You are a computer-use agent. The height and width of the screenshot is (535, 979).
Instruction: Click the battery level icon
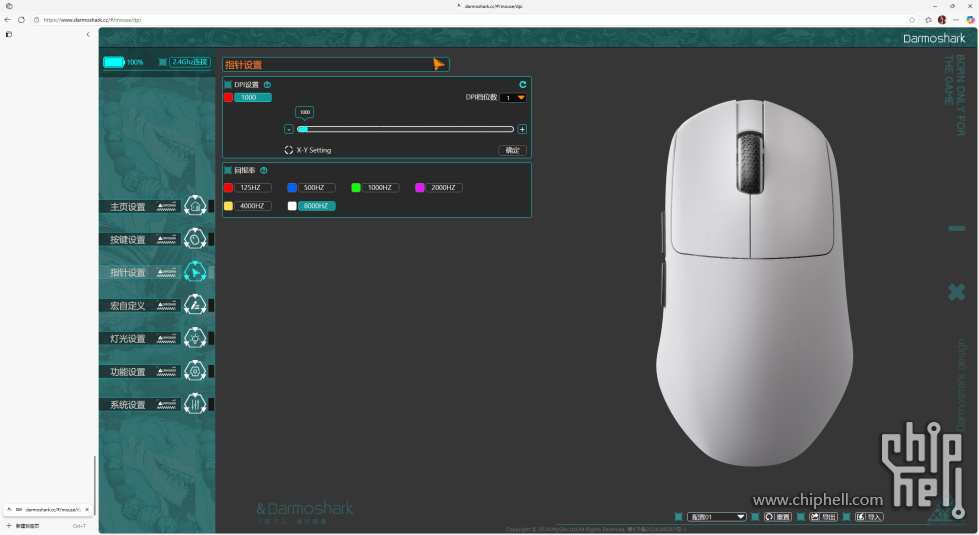pyautogui.click(x=114, y=62)
